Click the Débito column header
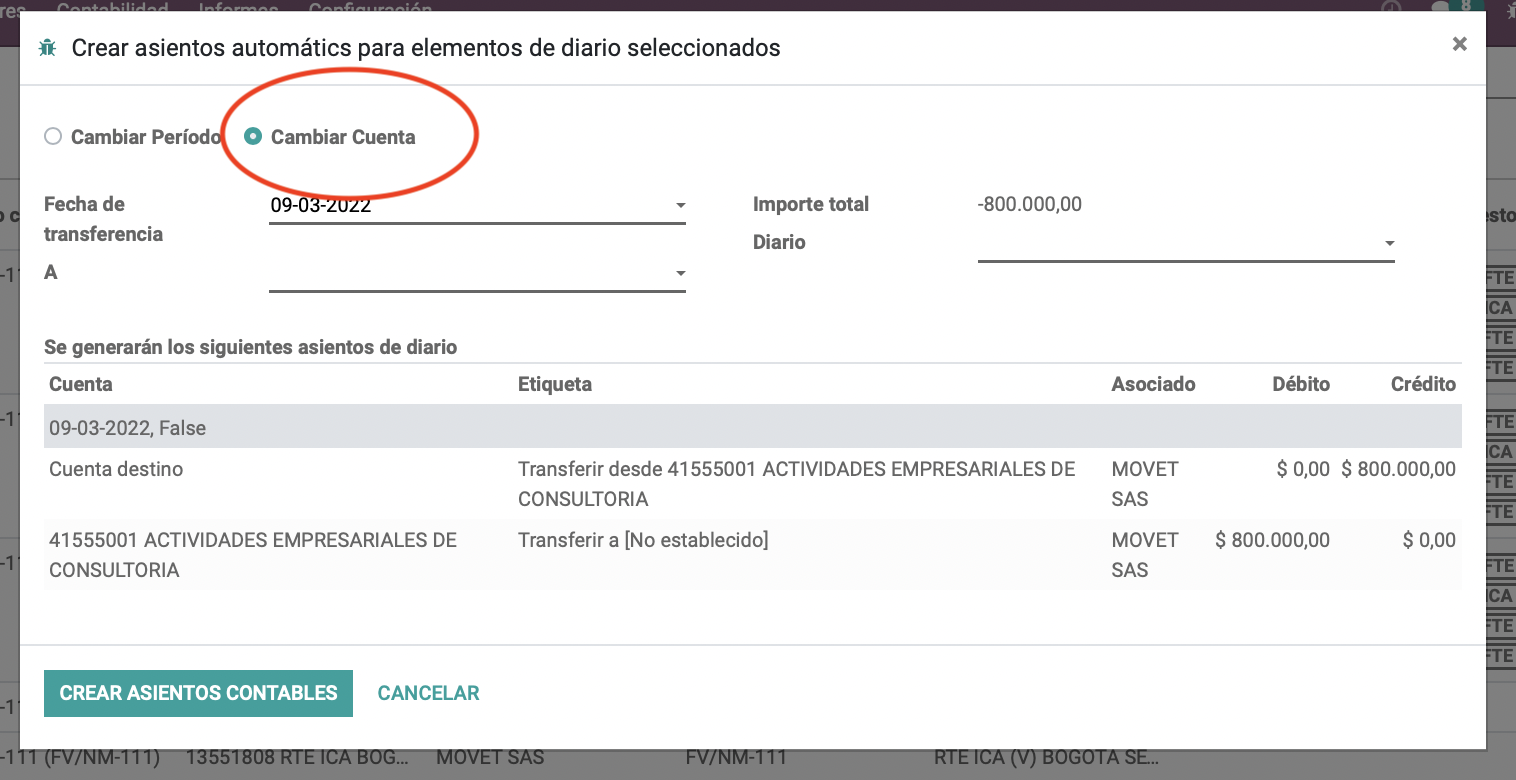This screenshot has height=780, width=1516. click(x=1301, y=384)
